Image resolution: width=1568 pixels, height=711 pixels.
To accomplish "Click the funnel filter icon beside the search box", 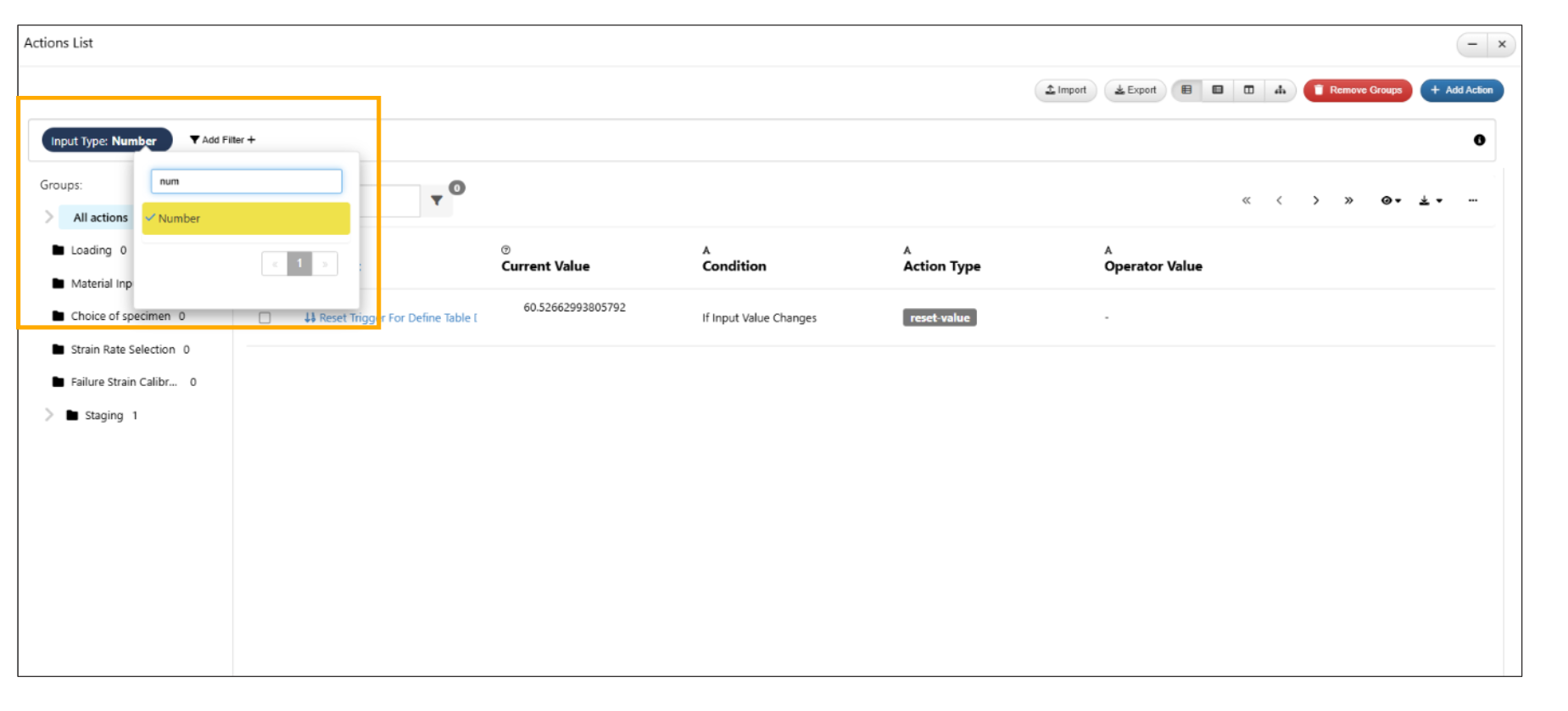I will [437, 201].
